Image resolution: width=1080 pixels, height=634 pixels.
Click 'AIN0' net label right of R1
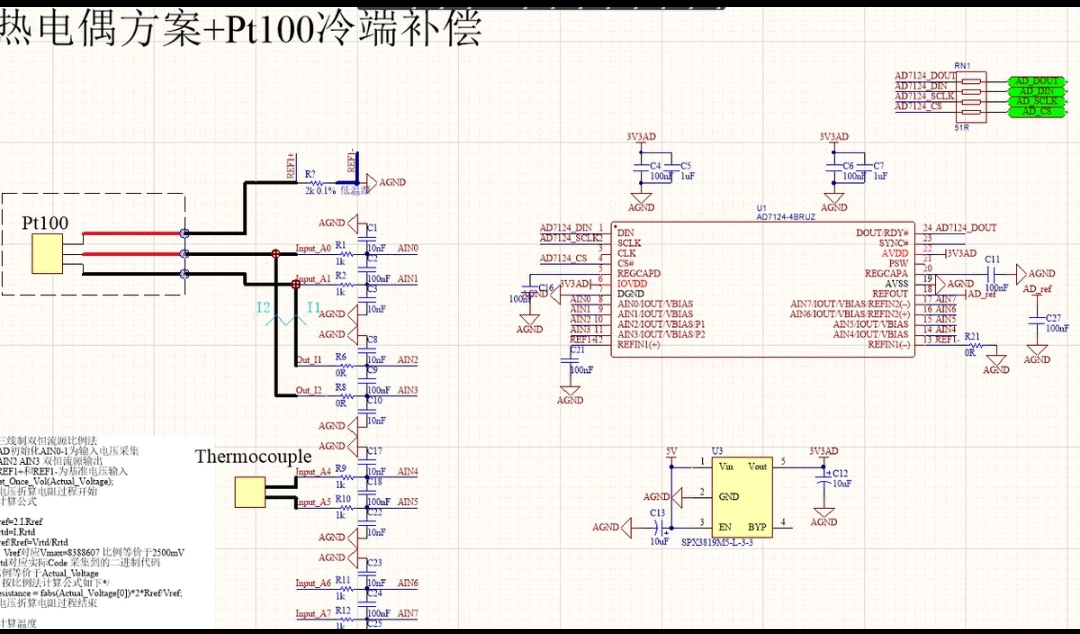pos(408,248)
